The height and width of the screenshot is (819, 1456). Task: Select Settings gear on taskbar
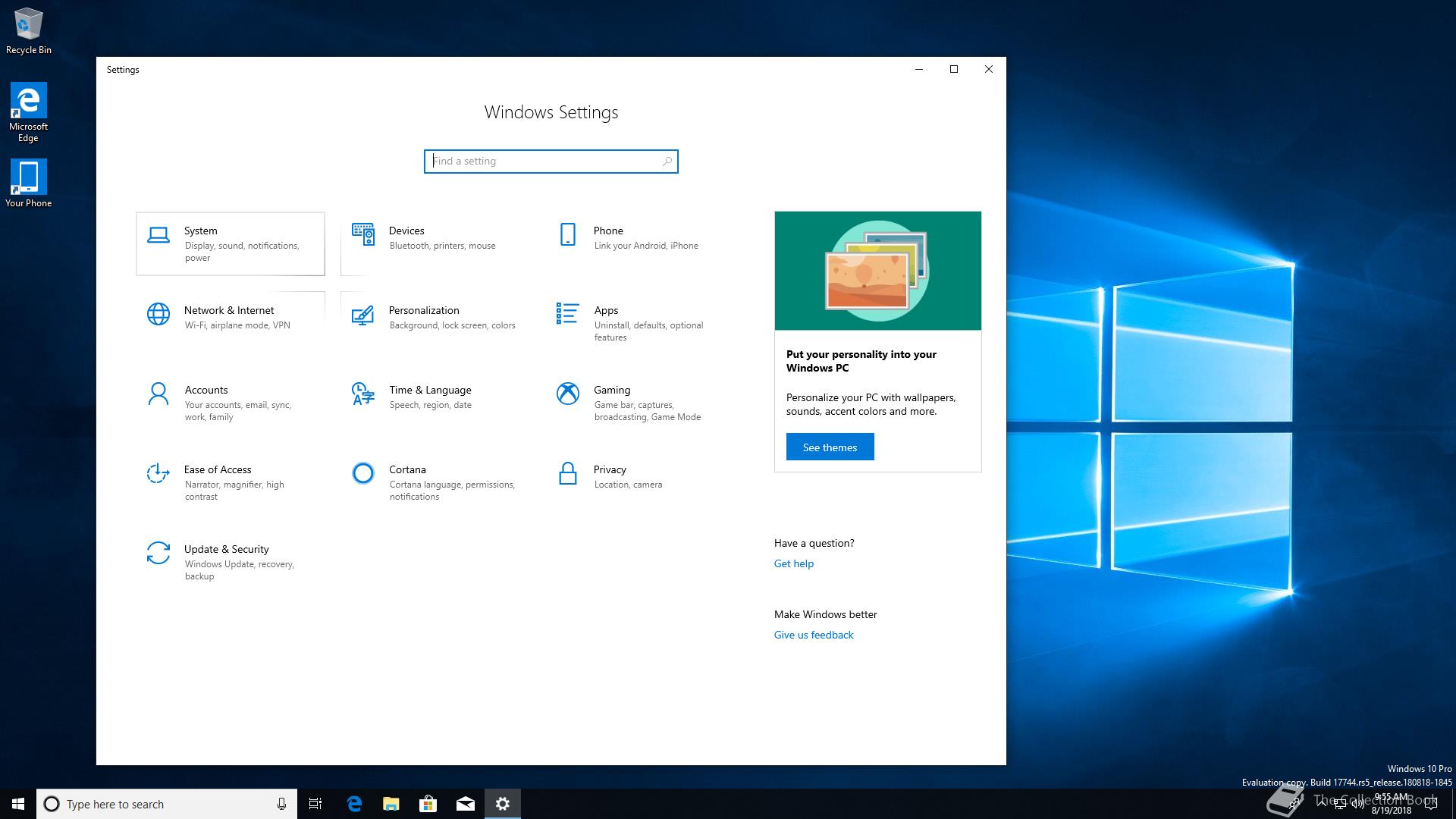tap(503, 804)
